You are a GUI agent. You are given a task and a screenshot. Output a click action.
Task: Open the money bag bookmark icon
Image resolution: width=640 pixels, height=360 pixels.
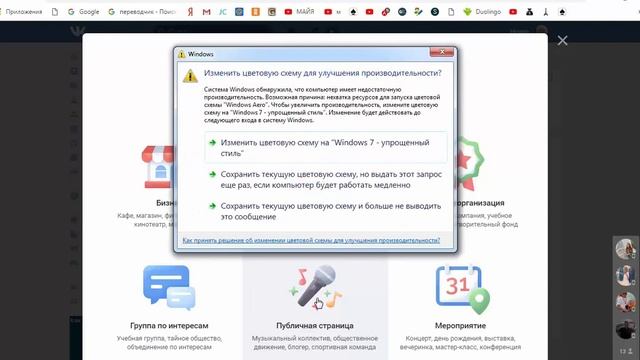(x=529, y=12)
